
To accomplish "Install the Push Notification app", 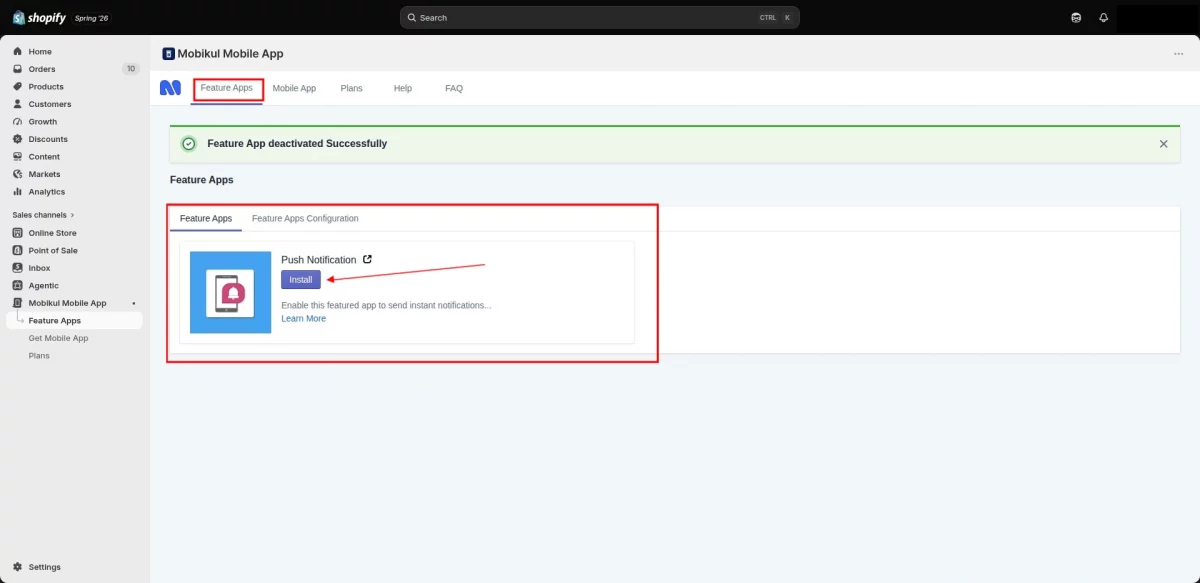I will coord(301,280).
